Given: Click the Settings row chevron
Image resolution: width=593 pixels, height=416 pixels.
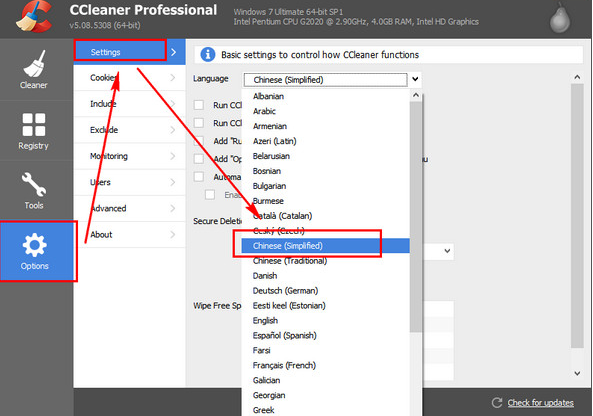Looking at the screenshot, I should 174,52.
